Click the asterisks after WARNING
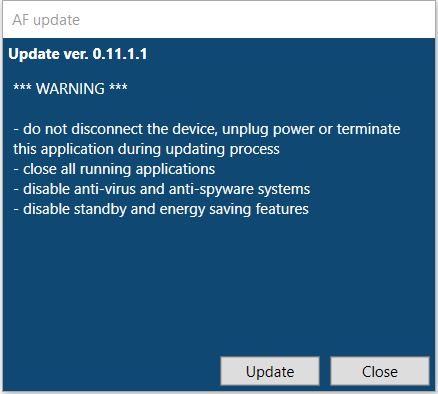This screenshot has height=394, width=438. tap(118, 88)
